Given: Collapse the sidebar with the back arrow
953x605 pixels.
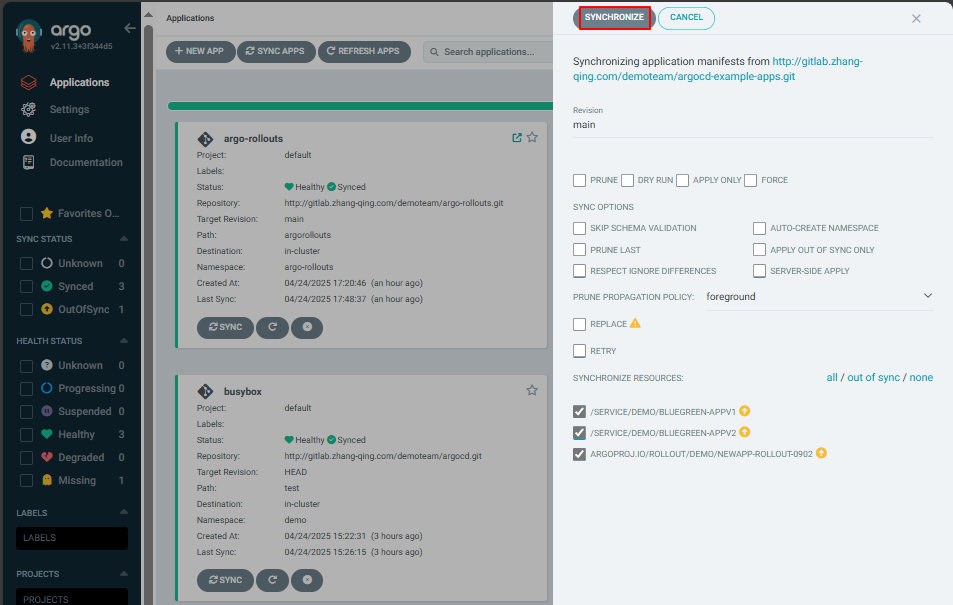Looking at the screenshot, I should tap(129, 28).
